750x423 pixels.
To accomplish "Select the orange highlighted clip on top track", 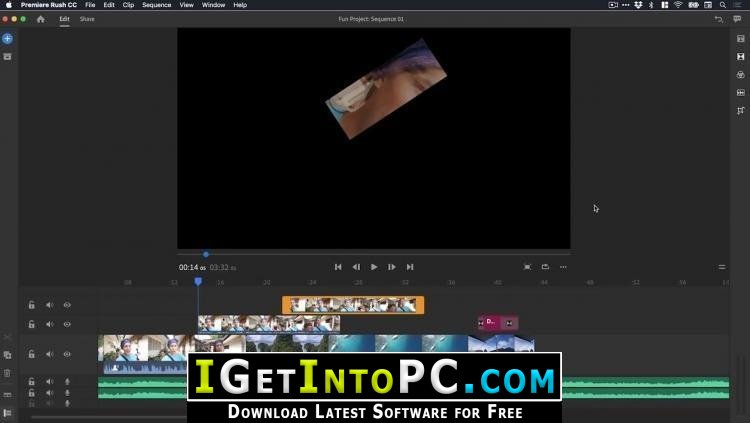I will coord(353,305).
